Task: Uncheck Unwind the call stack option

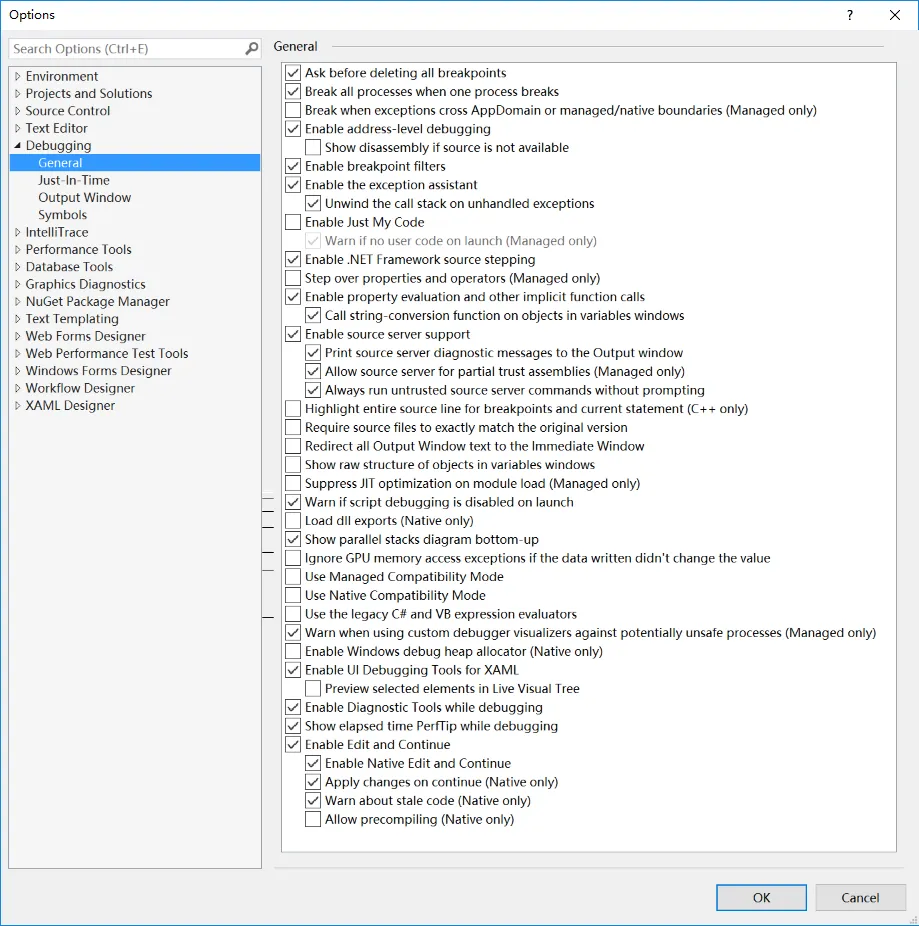Action: click(x=313, y=203)
